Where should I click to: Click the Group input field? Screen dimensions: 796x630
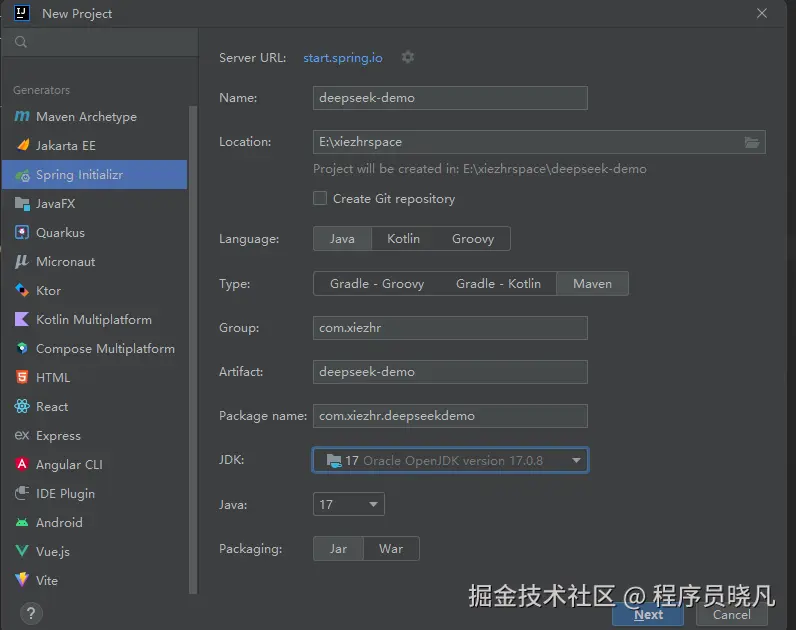pyautogui.click(x=450, y=328)
